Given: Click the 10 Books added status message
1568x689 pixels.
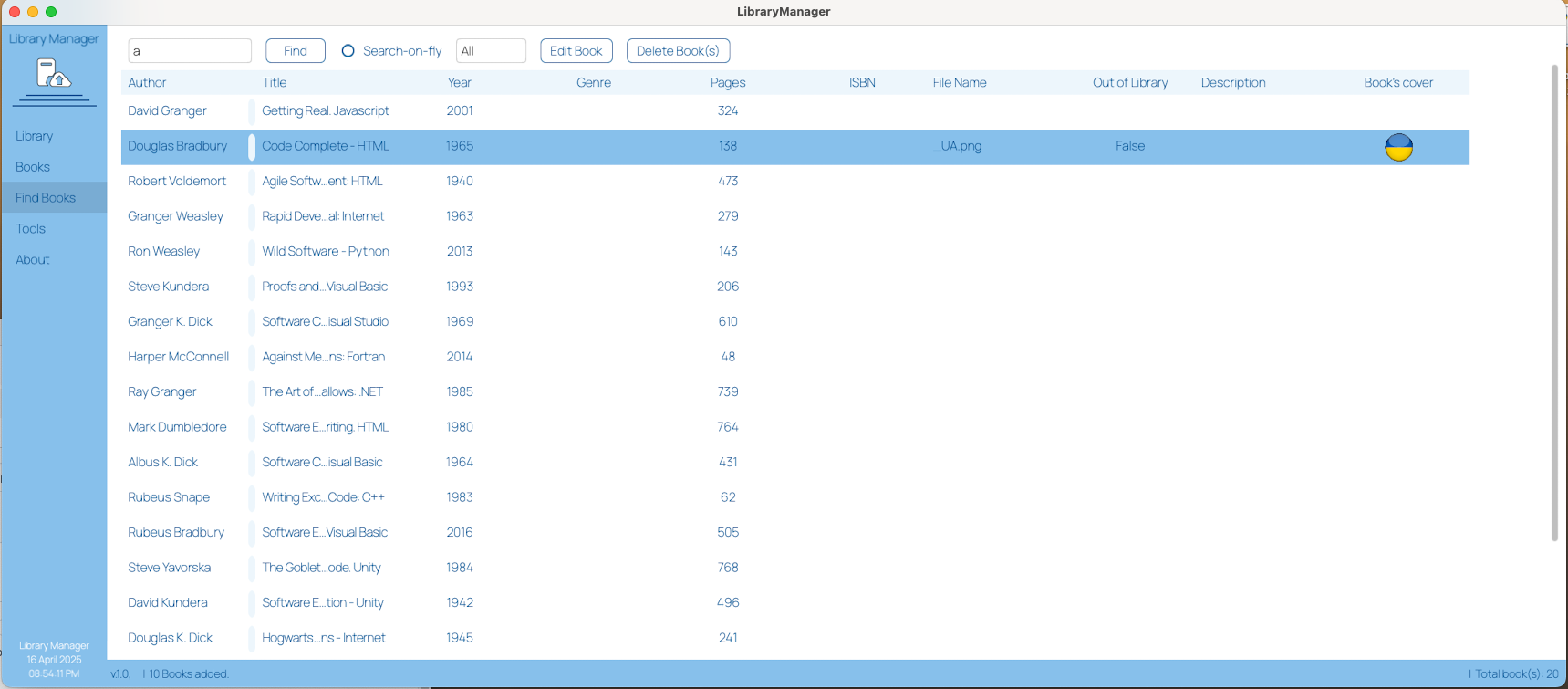Looking at the screenshot, I should (x=189, y=674).
